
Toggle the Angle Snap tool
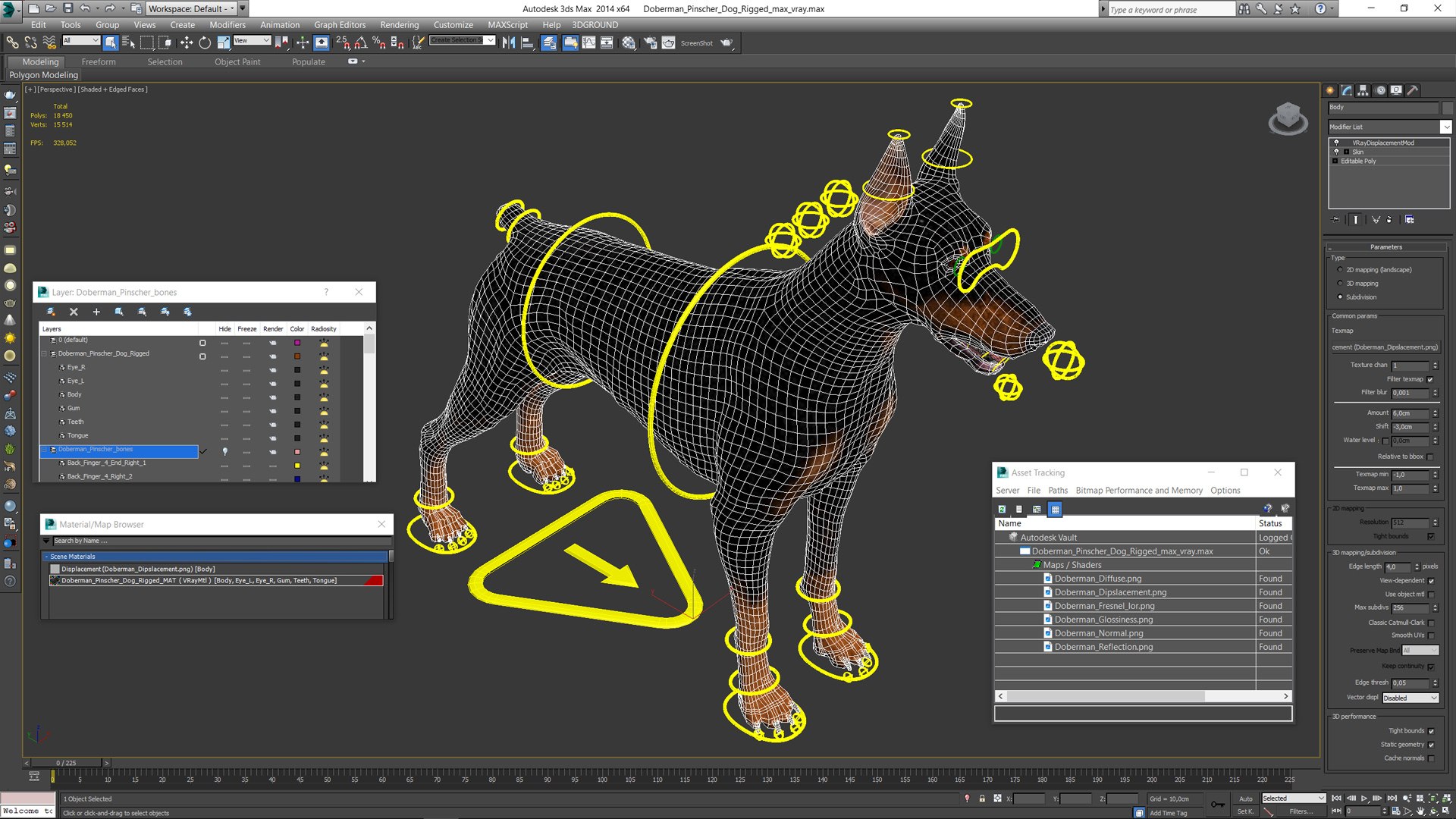click(361, 42)
